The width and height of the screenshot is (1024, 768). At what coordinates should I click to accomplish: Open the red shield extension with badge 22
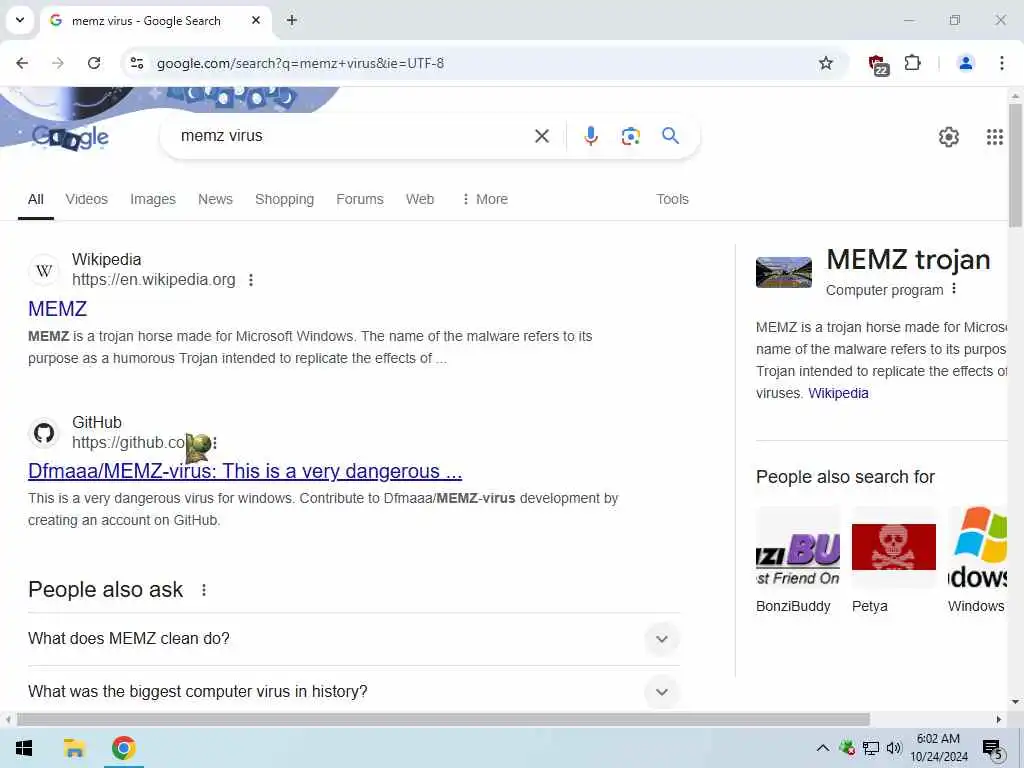(878, 64)
